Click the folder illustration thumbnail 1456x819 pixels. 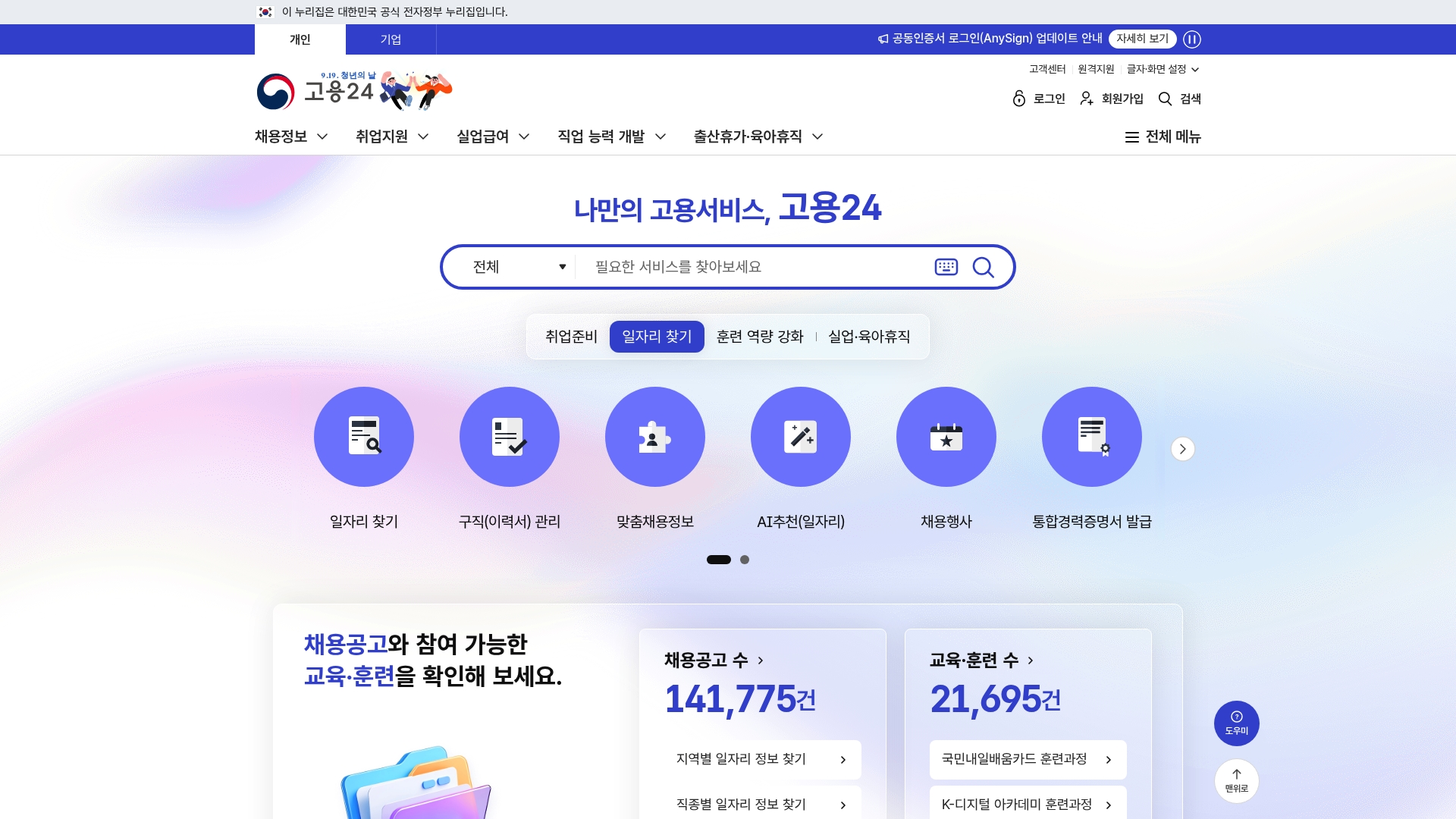pos(416,783)
